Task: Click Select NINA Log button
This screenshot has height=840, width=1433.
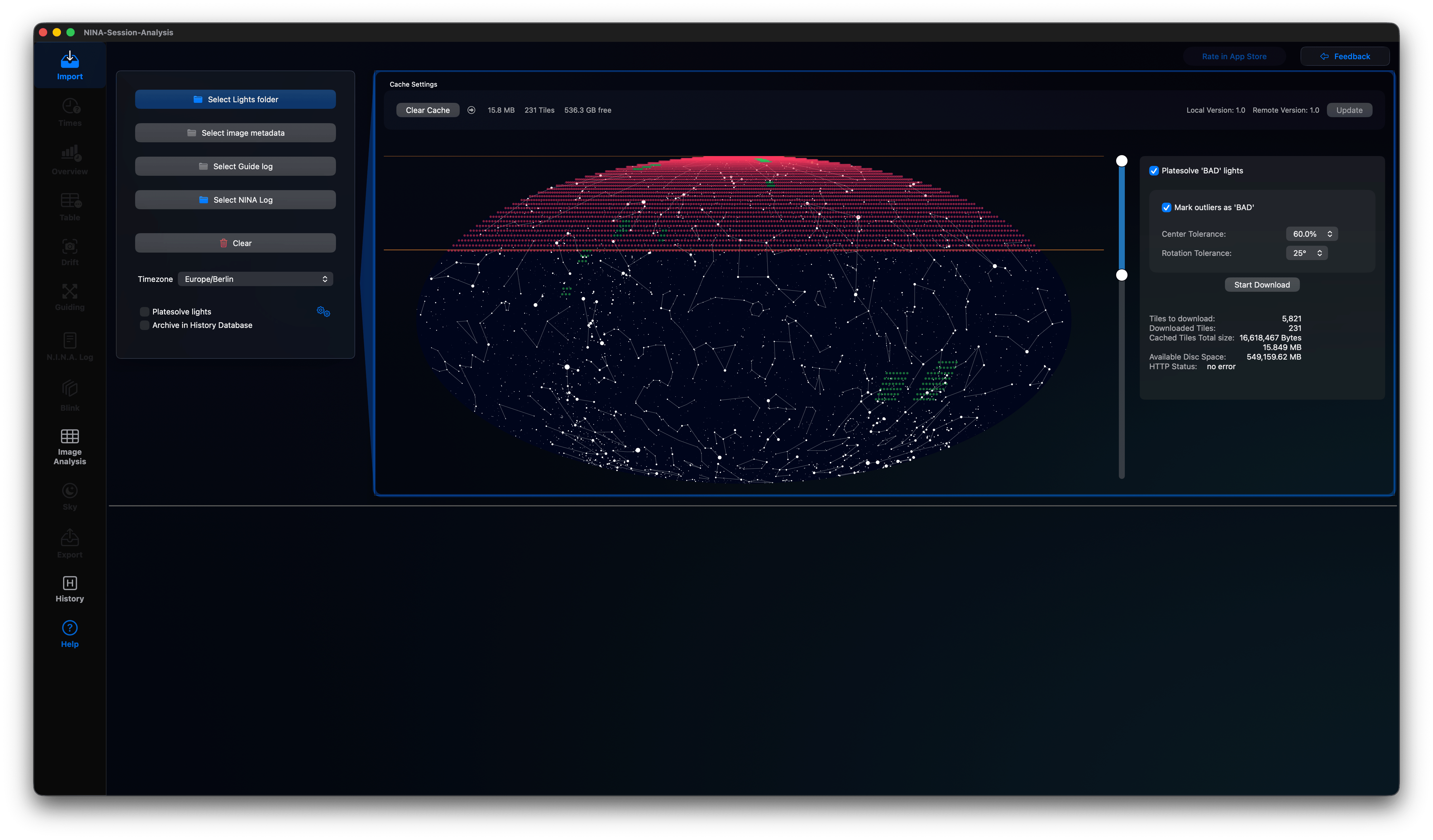Action: pos(236,200)
